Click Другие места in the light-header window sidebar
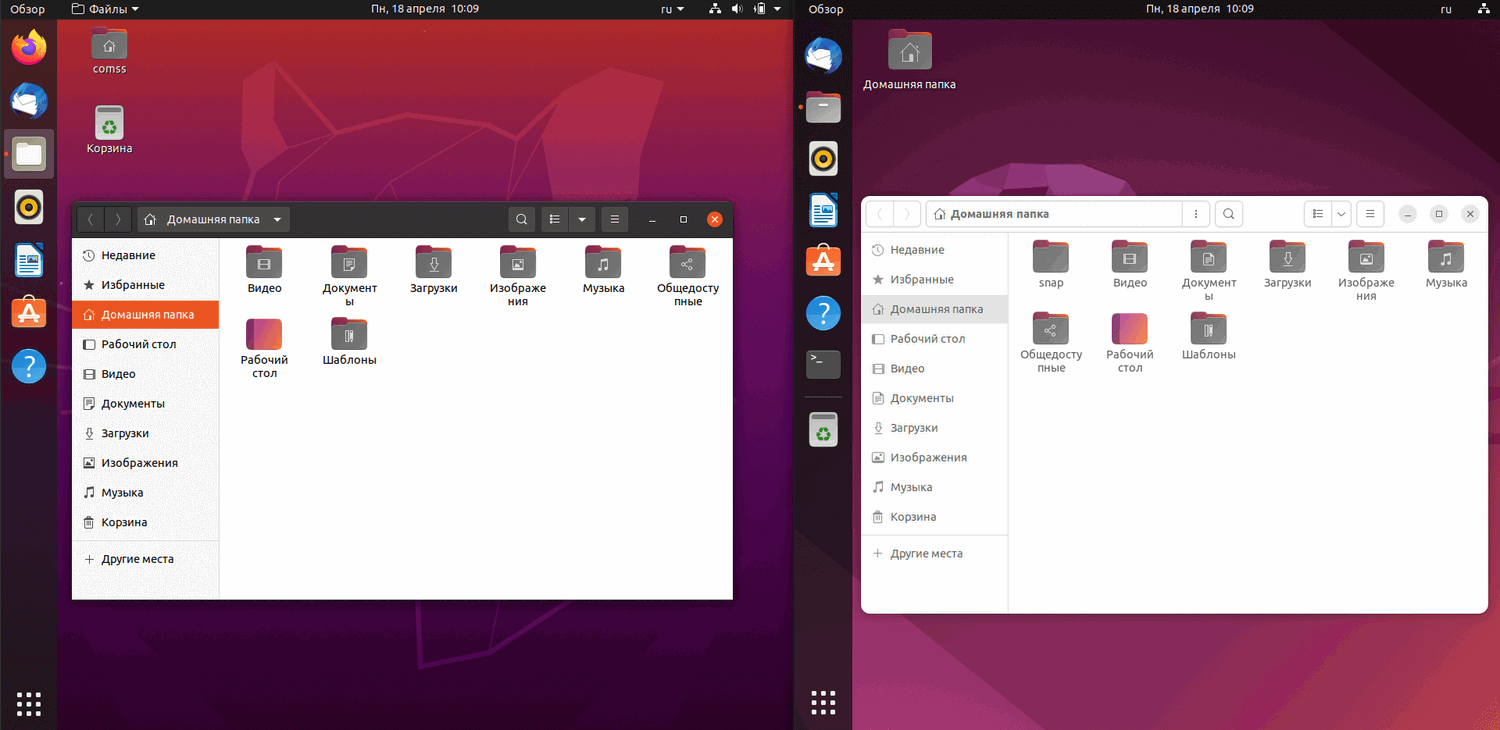 pyautogui.click(x=926, y=553)
